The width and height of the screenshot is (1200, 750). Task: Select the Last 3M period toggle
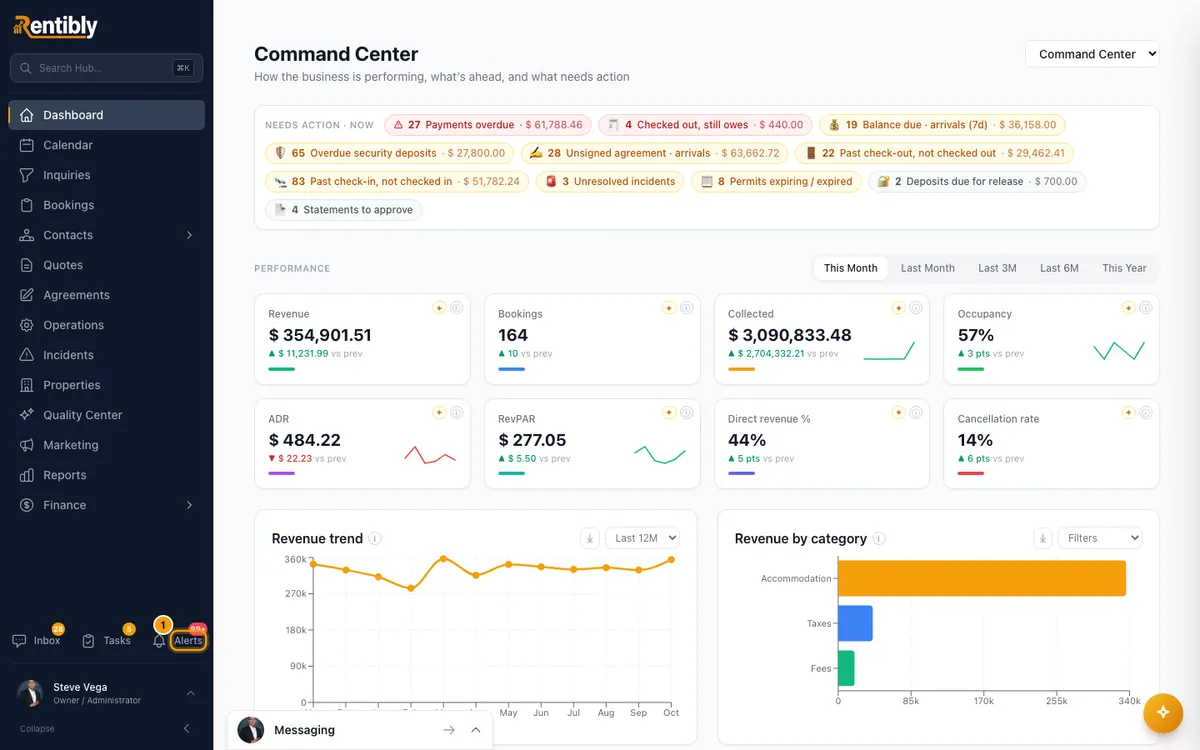click(997, 268)
